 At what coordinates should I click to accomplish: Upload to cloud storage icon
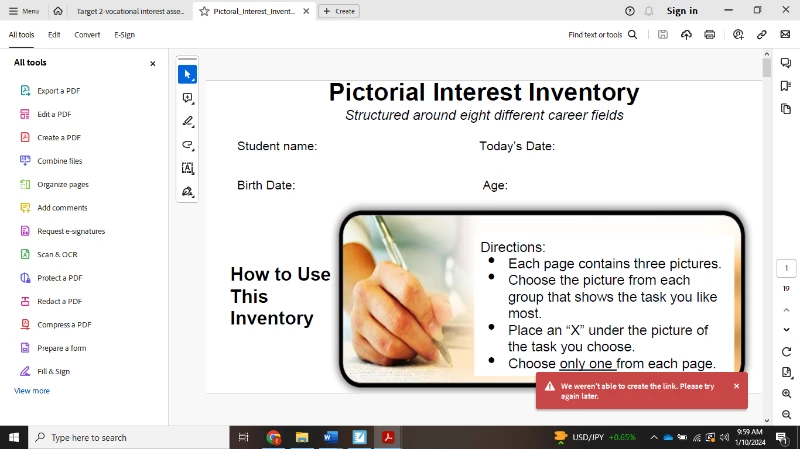click(686, 35)
